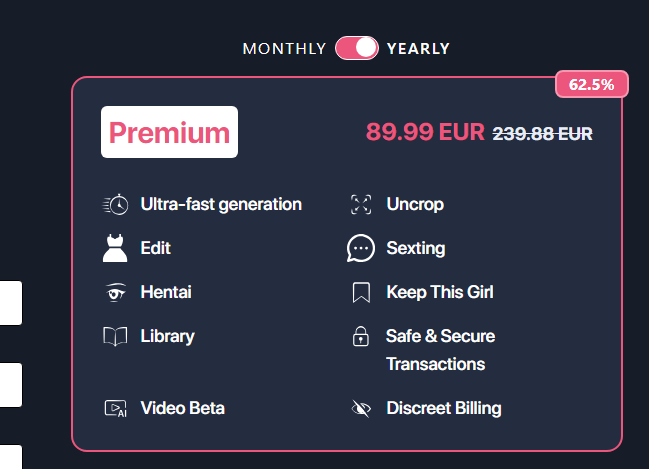Click the Hentai eye icon
This screenshot has width=649, height=469.
115,292
